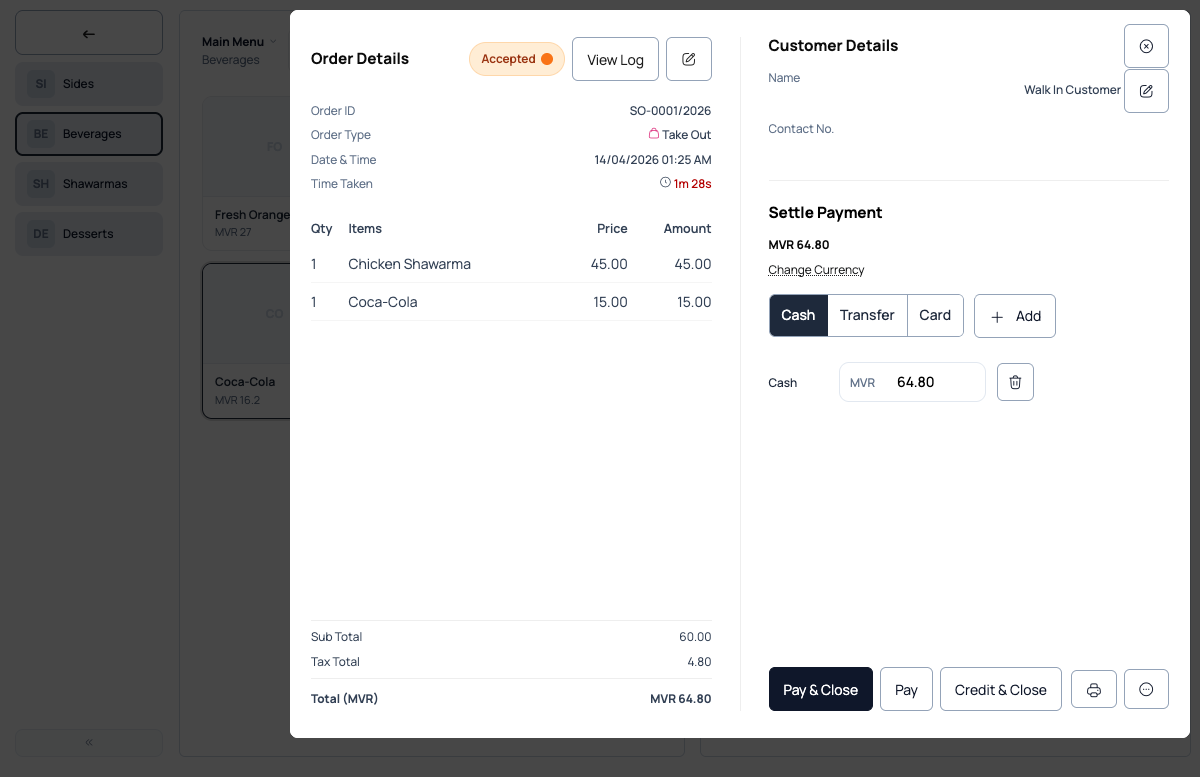Click the Coca-Cola order item row
Viewport: 1200px width, 777px height.
point(511,302)
